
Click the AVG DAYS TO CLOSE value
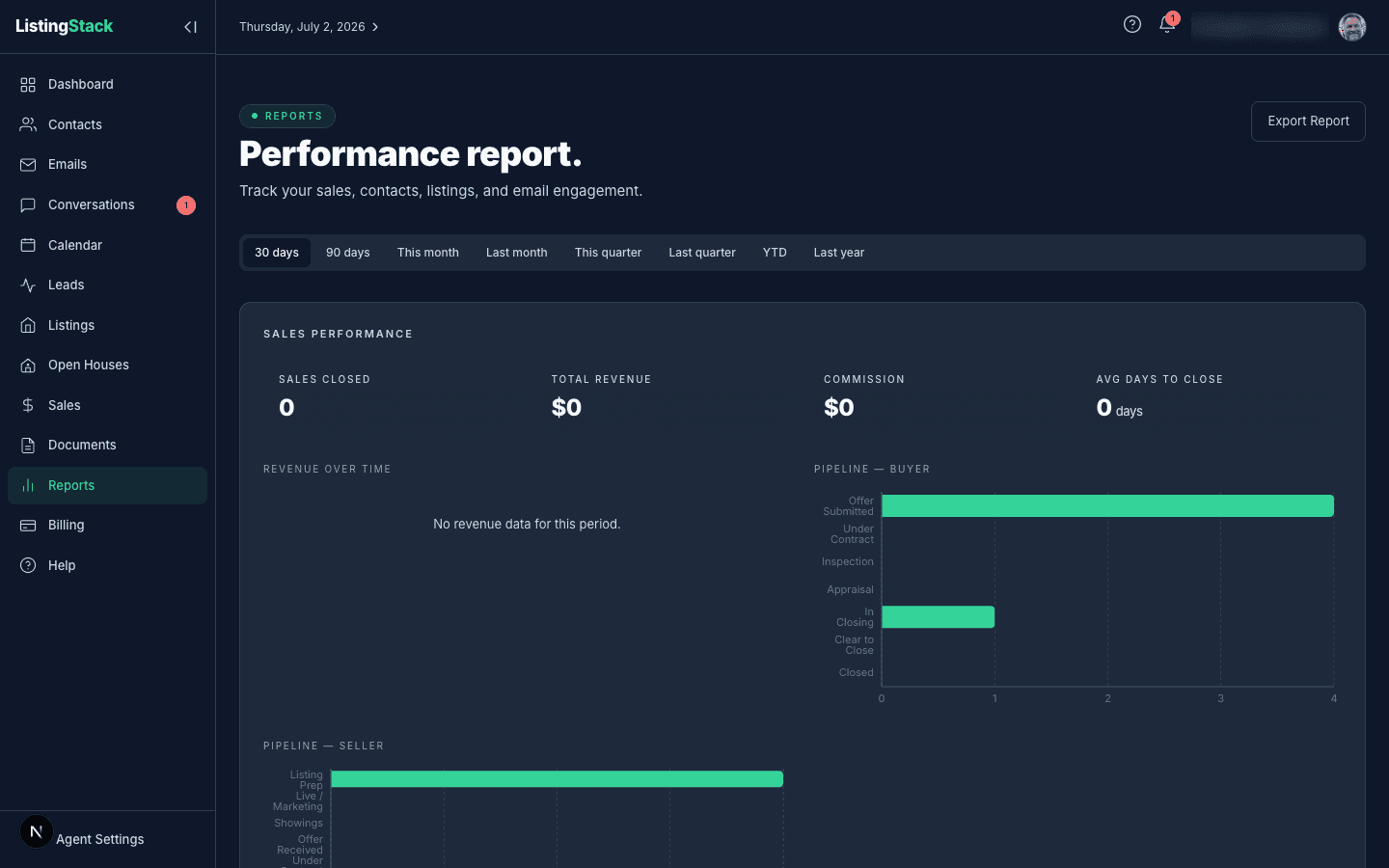click(1119, 408)
